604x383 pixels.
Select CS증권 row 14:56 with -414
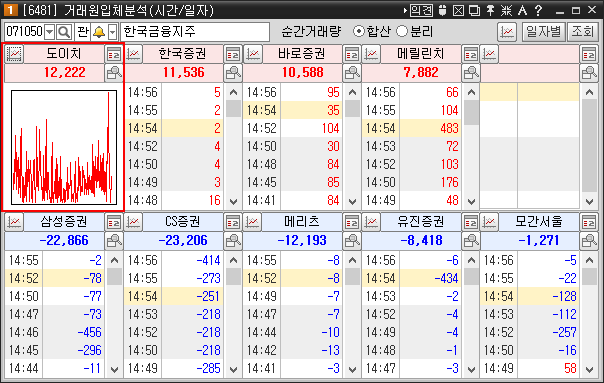(174, 260)
